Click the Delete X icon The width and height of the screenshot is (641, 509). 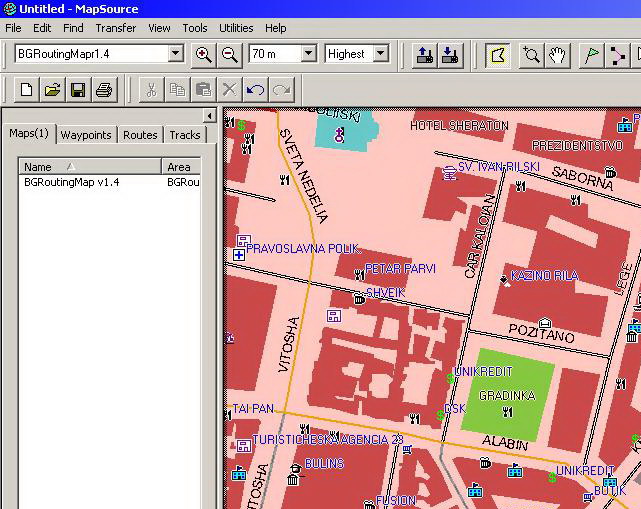click(229, 90)
